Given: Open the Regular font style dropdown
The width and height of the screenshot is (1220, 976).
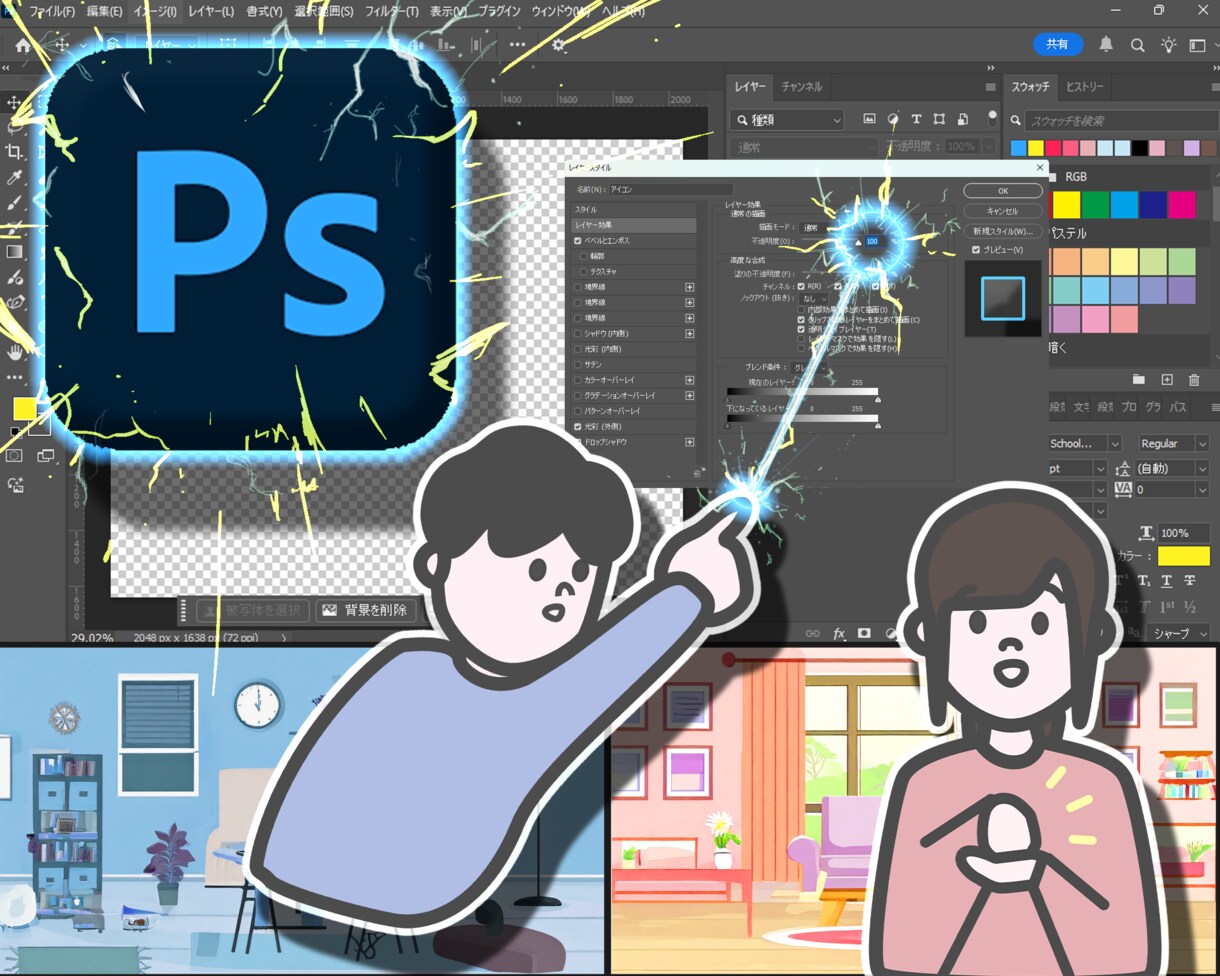Looking at the screenshot, I should [x=1173, y=443].
